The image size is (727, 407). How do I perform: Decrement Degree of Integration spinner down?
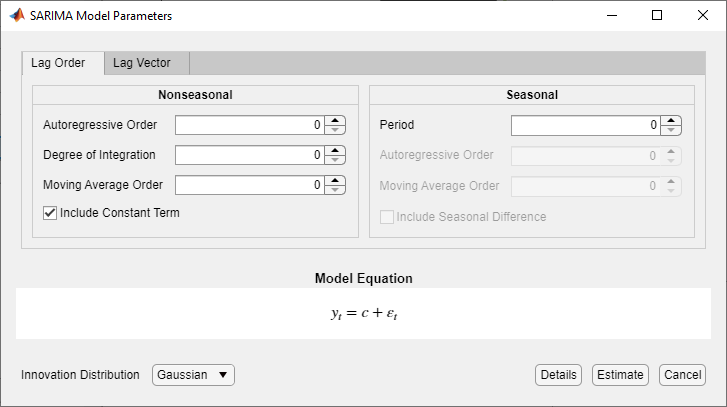click(335, 160)
